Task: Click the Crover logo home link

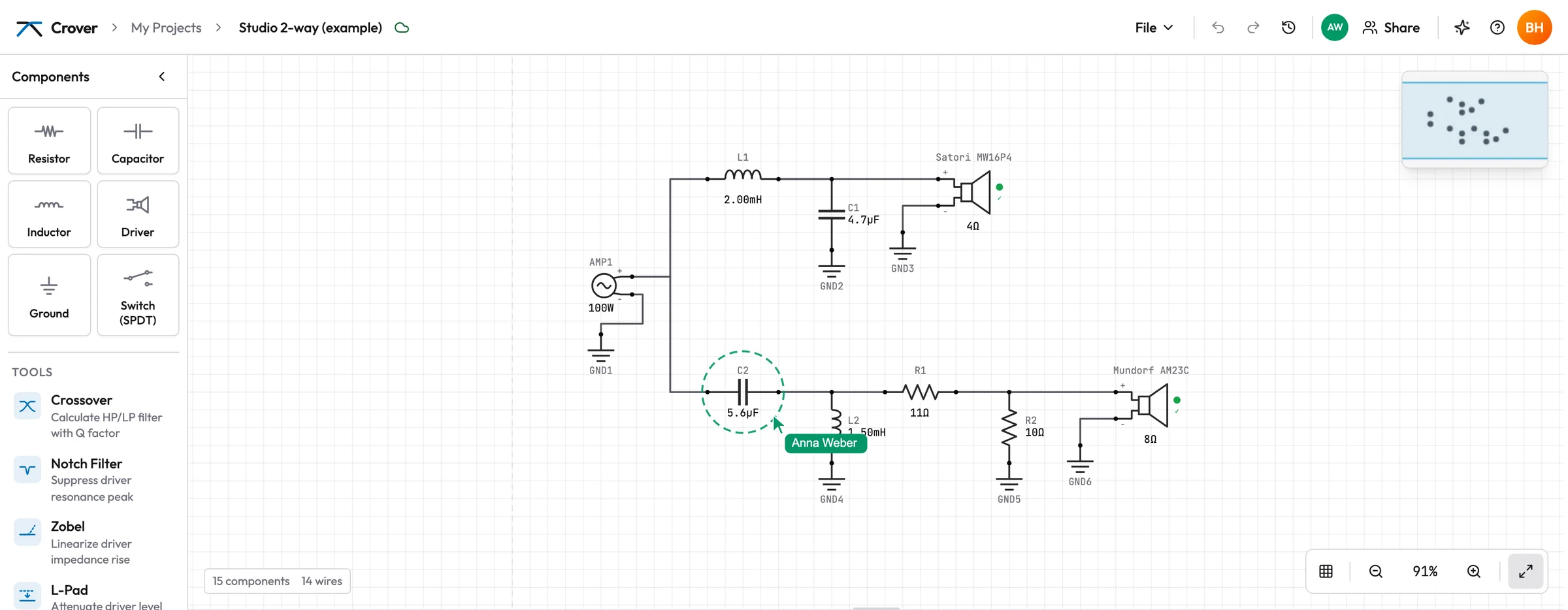Action: (x=57, y=27)
